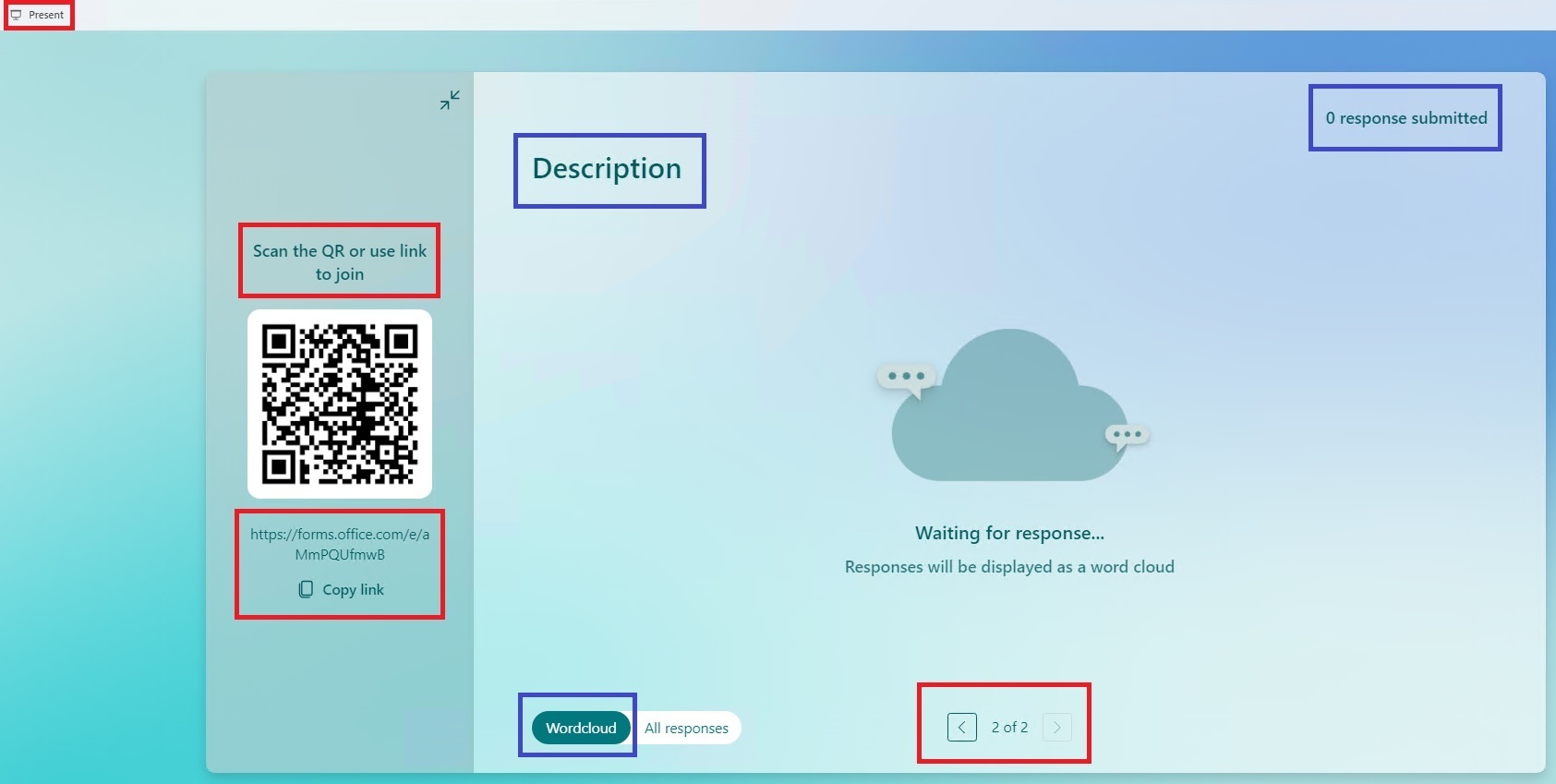
Task: Click 'Scan the QR or use link to join' text
Action: [340, 262]
